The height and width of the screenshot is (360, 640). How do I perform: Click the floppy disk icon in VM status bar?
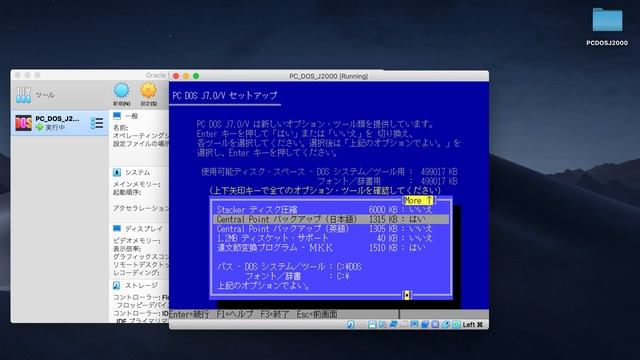point(372,324)
